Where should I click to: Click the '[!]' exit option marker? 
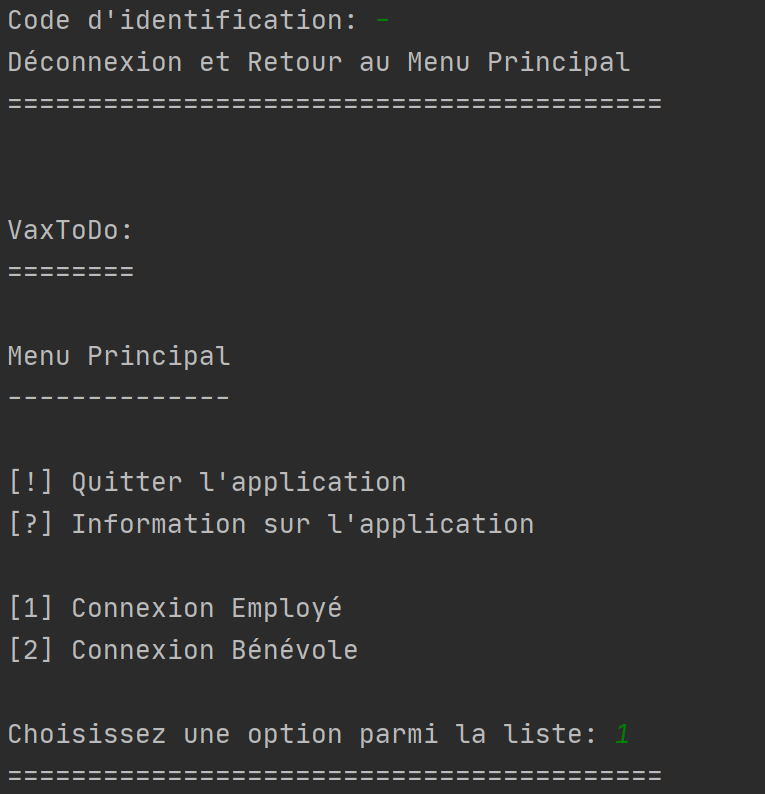click(31, 482)
